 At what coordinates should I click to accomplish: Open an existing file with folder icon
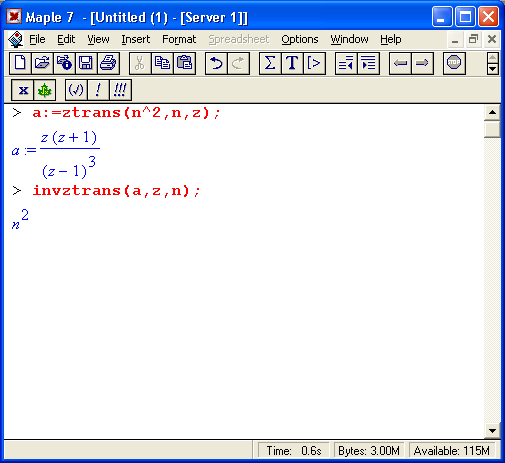coord(42,63)
